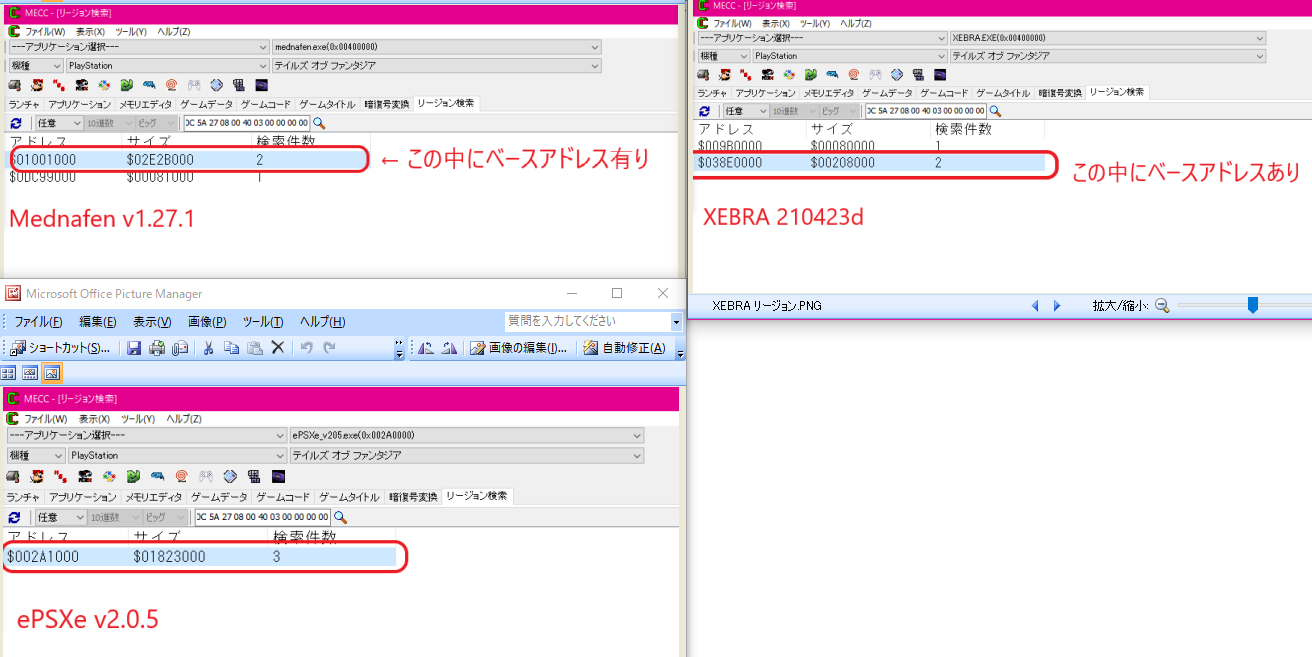Select row $038E0000 in XEBRA window

[x=870, y=162]
